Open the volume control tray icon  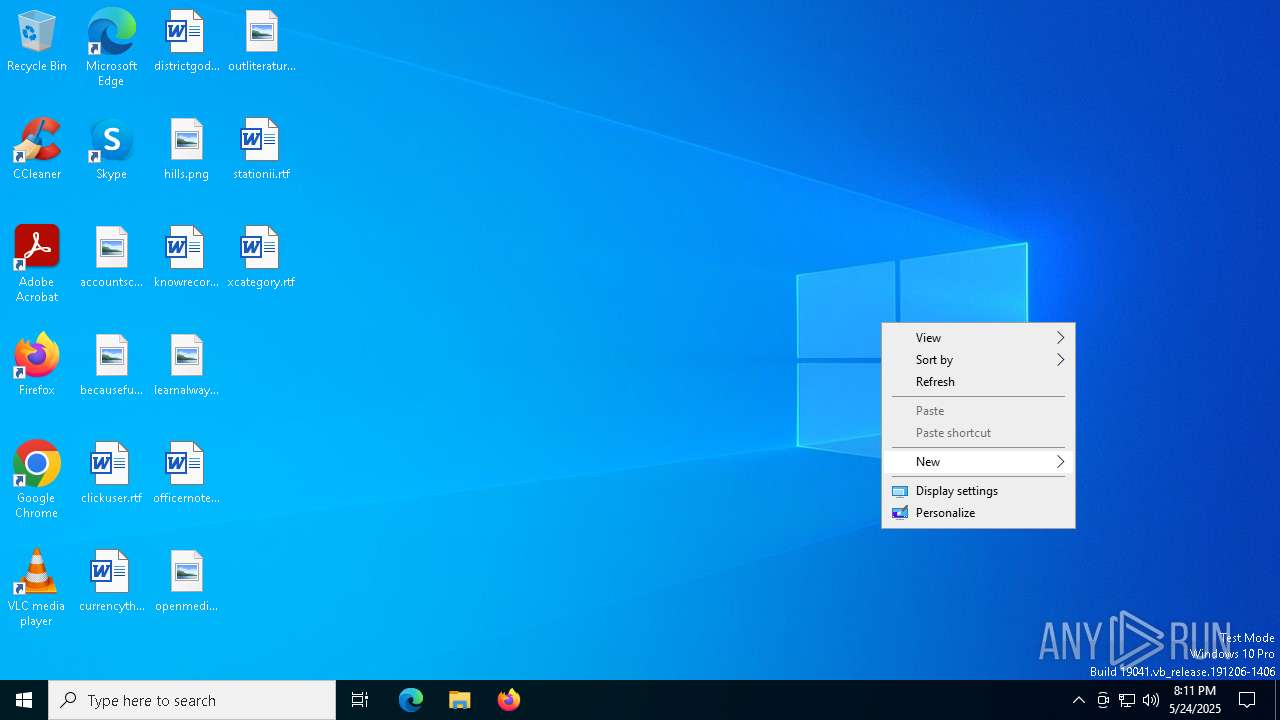1151,700
